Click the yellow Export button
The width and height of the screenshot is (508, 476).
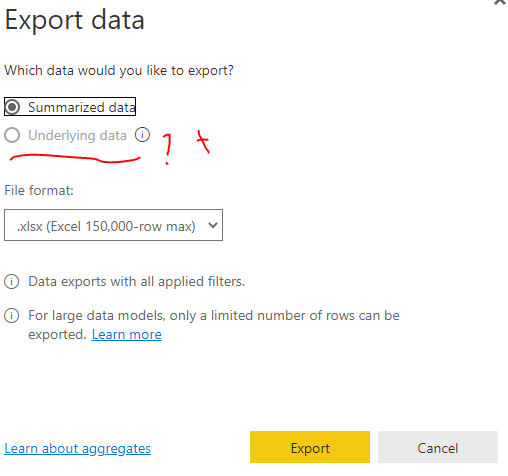point(310,447)
